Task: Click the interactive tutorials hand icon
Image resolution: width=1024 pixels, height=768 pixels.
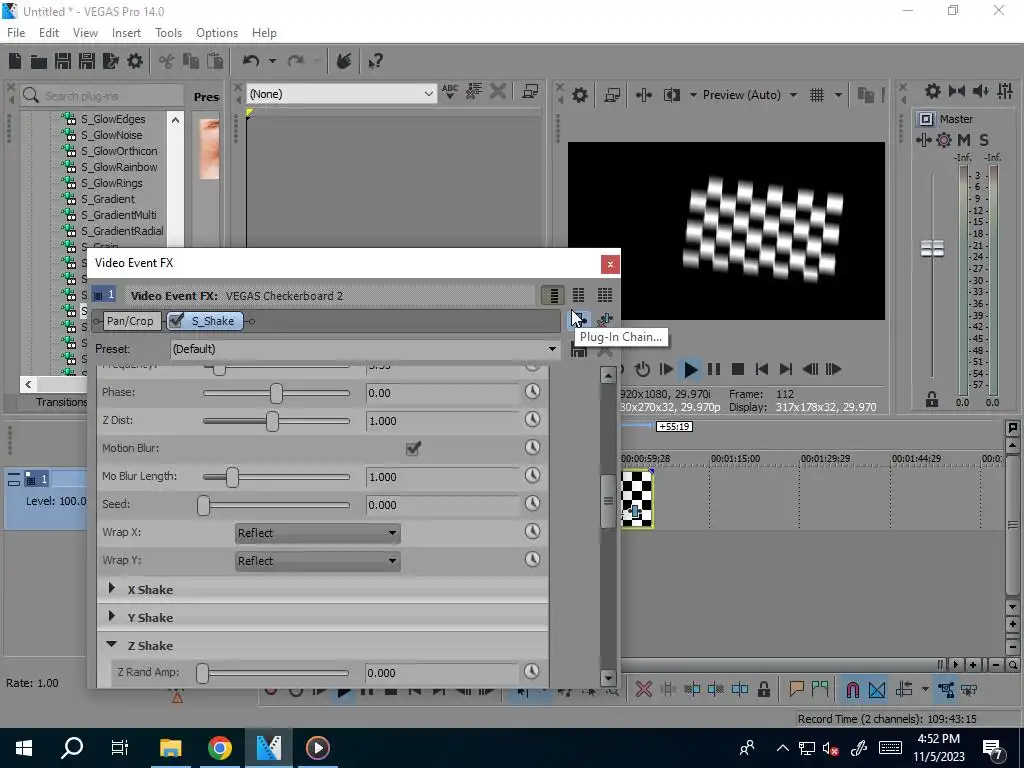Action: tap(344, 61)
